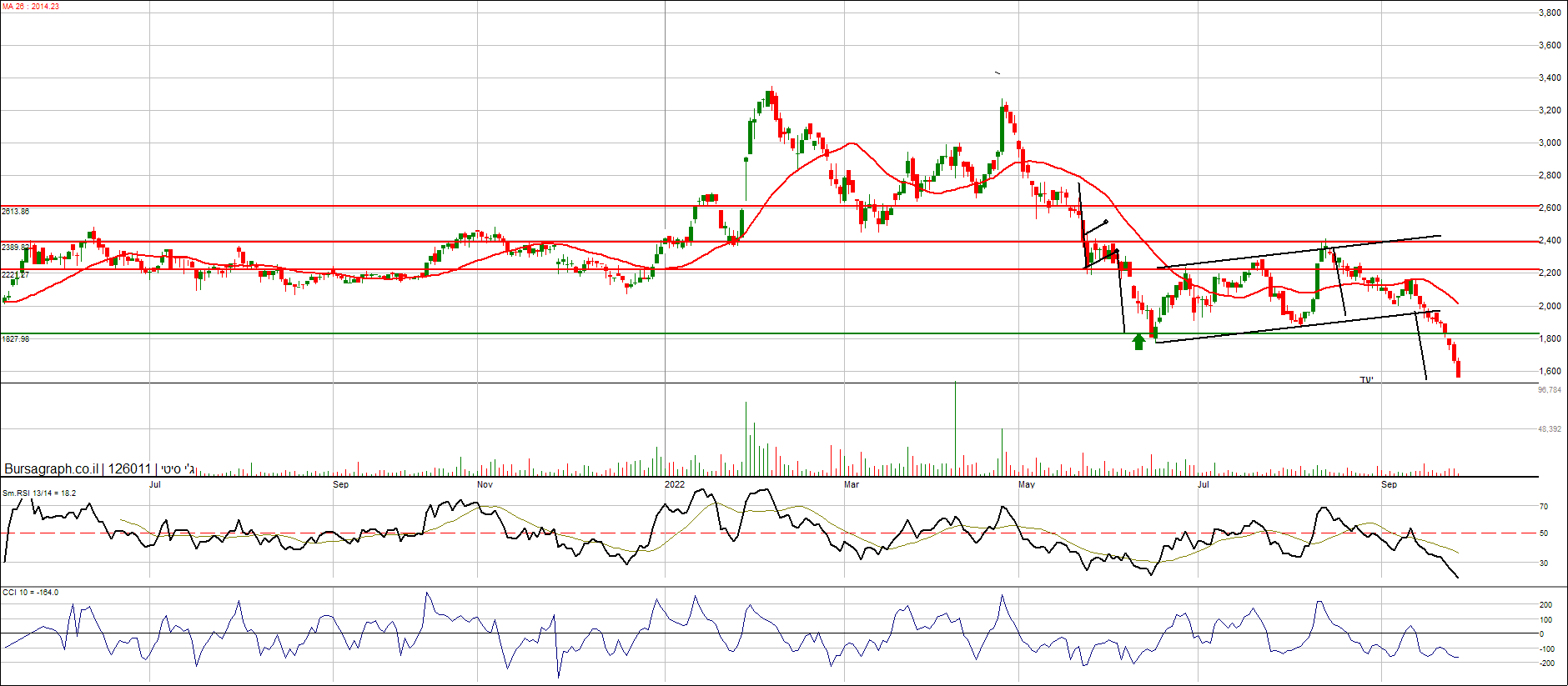Viewport: 1568px width, 686px height.
Task: Click the RSI axis value 70
Action: click(x=1544, y=507)
